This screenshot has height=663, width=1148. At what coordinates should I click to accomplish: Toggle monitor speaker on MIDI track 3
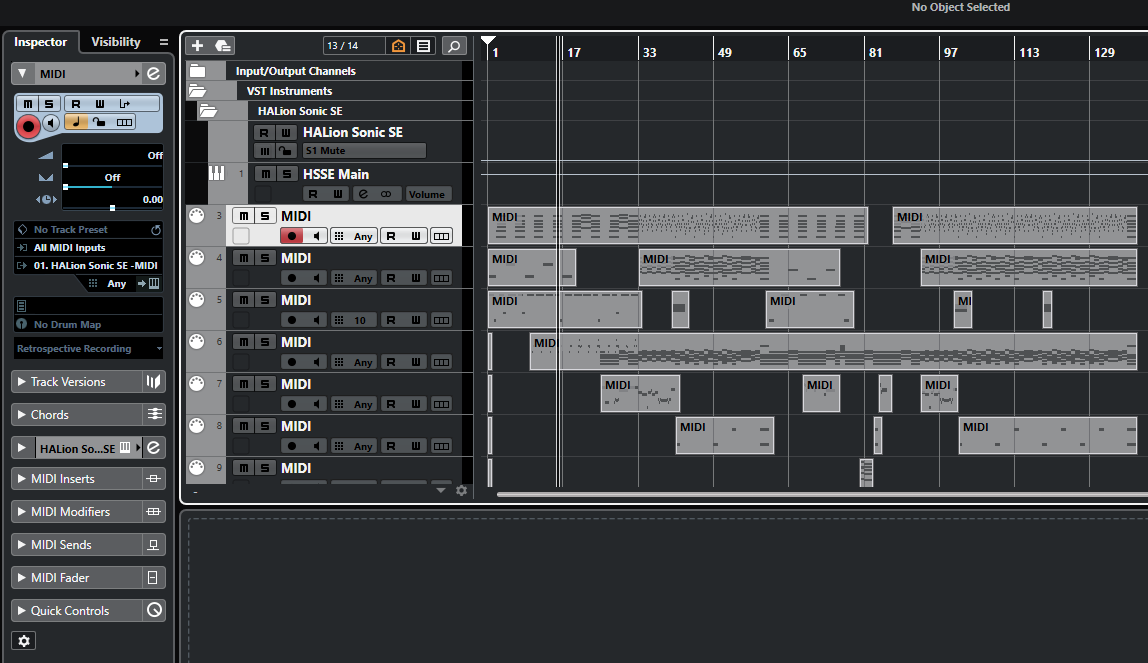pyautogui.click(x=316, y=236)
